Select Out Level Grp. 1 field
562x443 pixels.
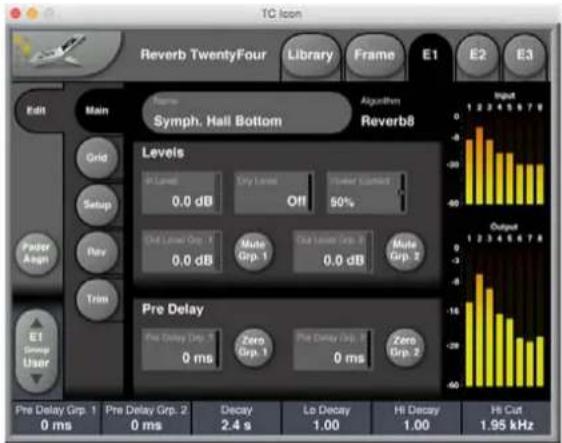click(182, 252)
